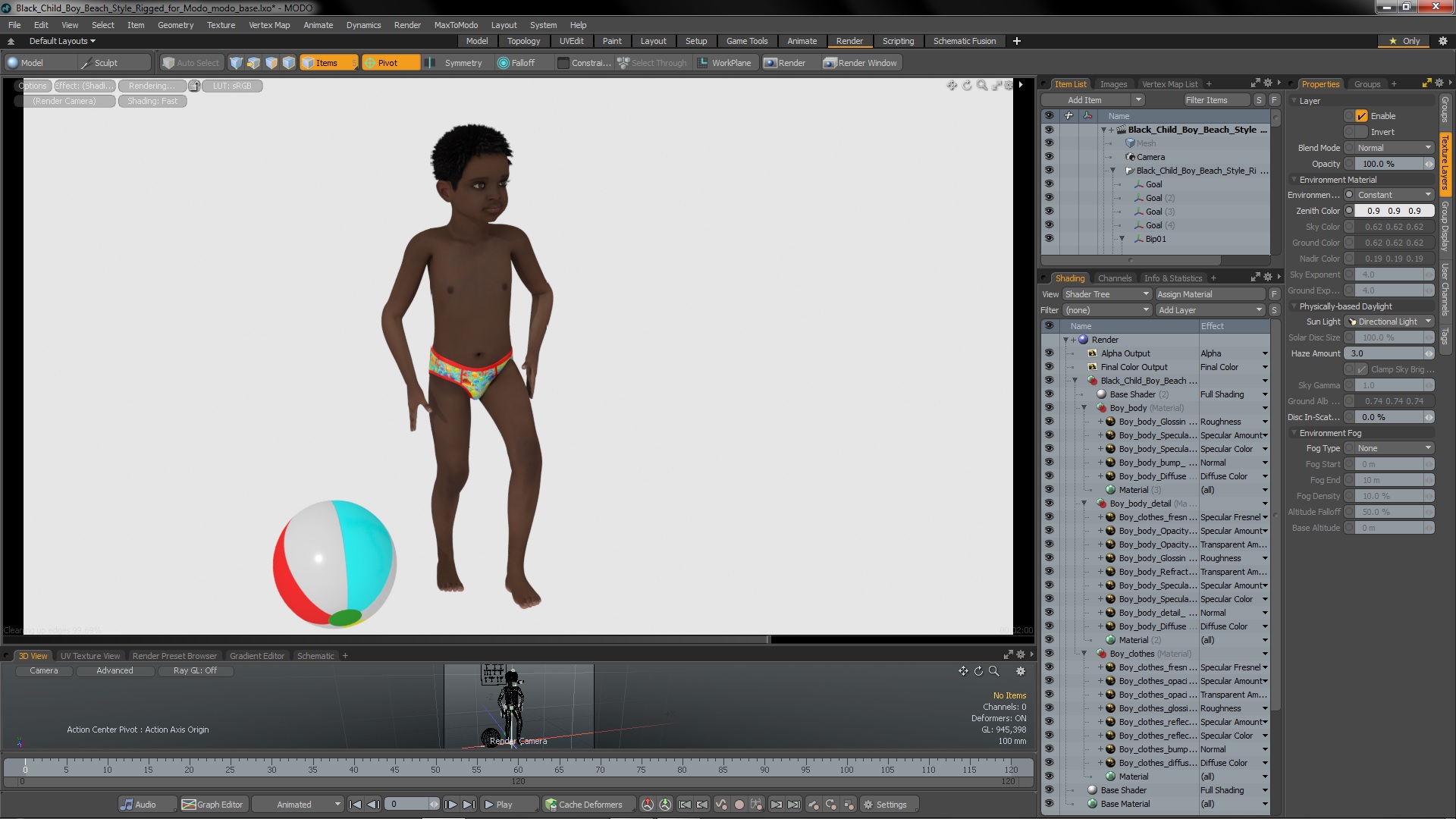1456x819 pixels.
Task: Switch to Vertices selection mode icon
Action: click(x=237, y=63)
